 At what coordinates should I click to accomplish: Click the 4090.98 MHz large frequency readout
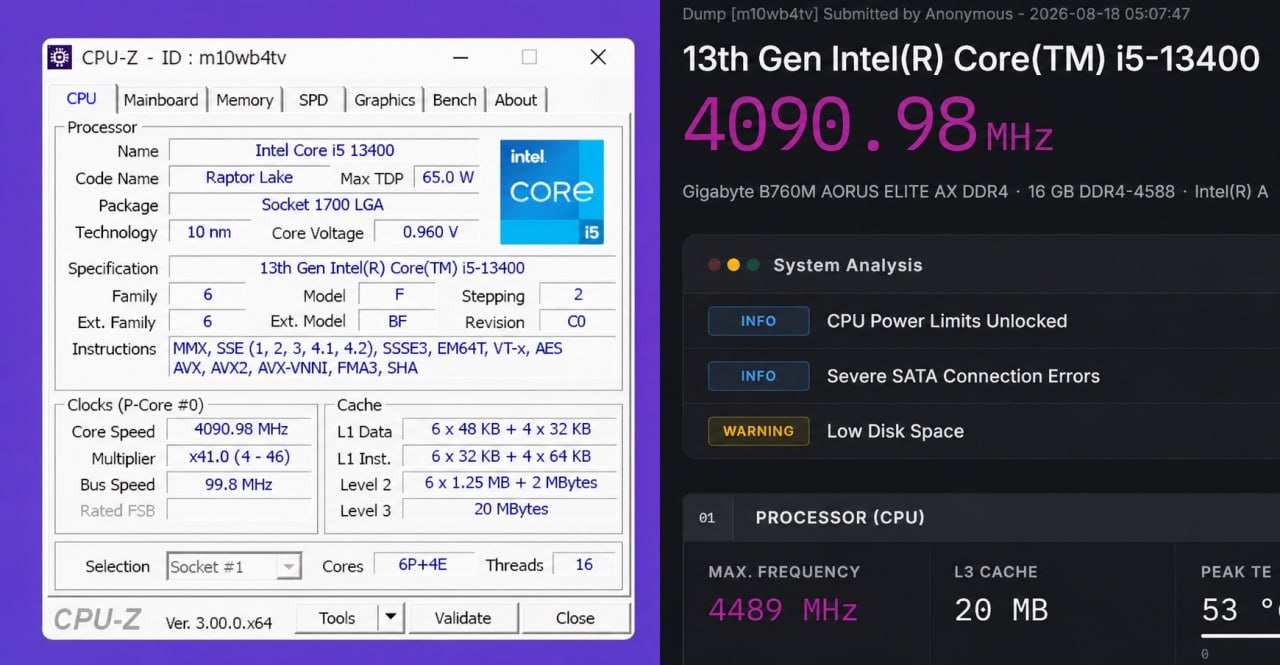pyautogui.click(x=868, y=126)
